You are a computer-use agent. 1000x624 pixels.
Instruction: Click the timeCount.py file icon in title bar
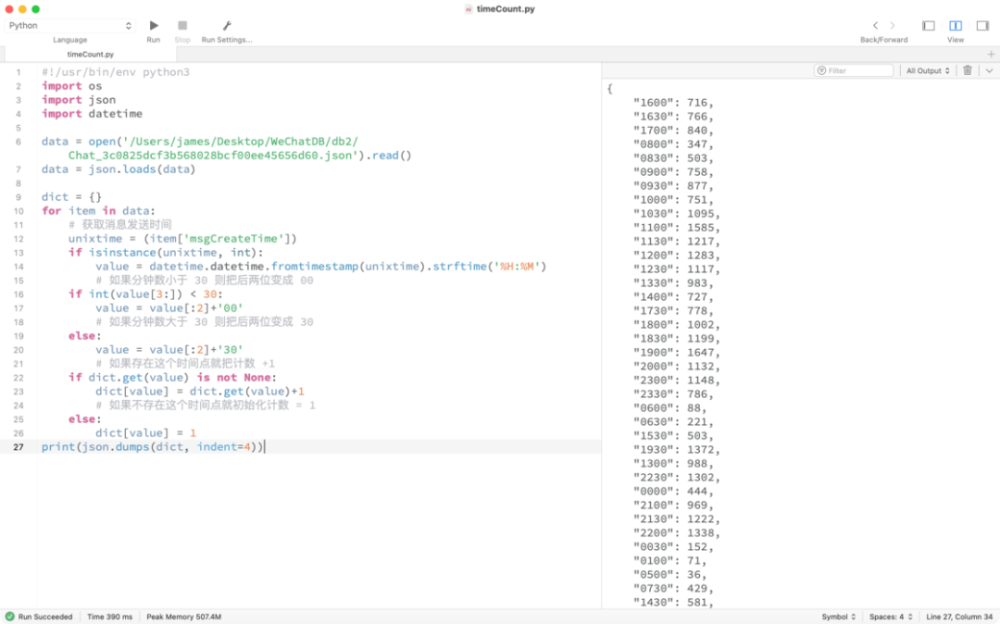click(x=469, y=9)
